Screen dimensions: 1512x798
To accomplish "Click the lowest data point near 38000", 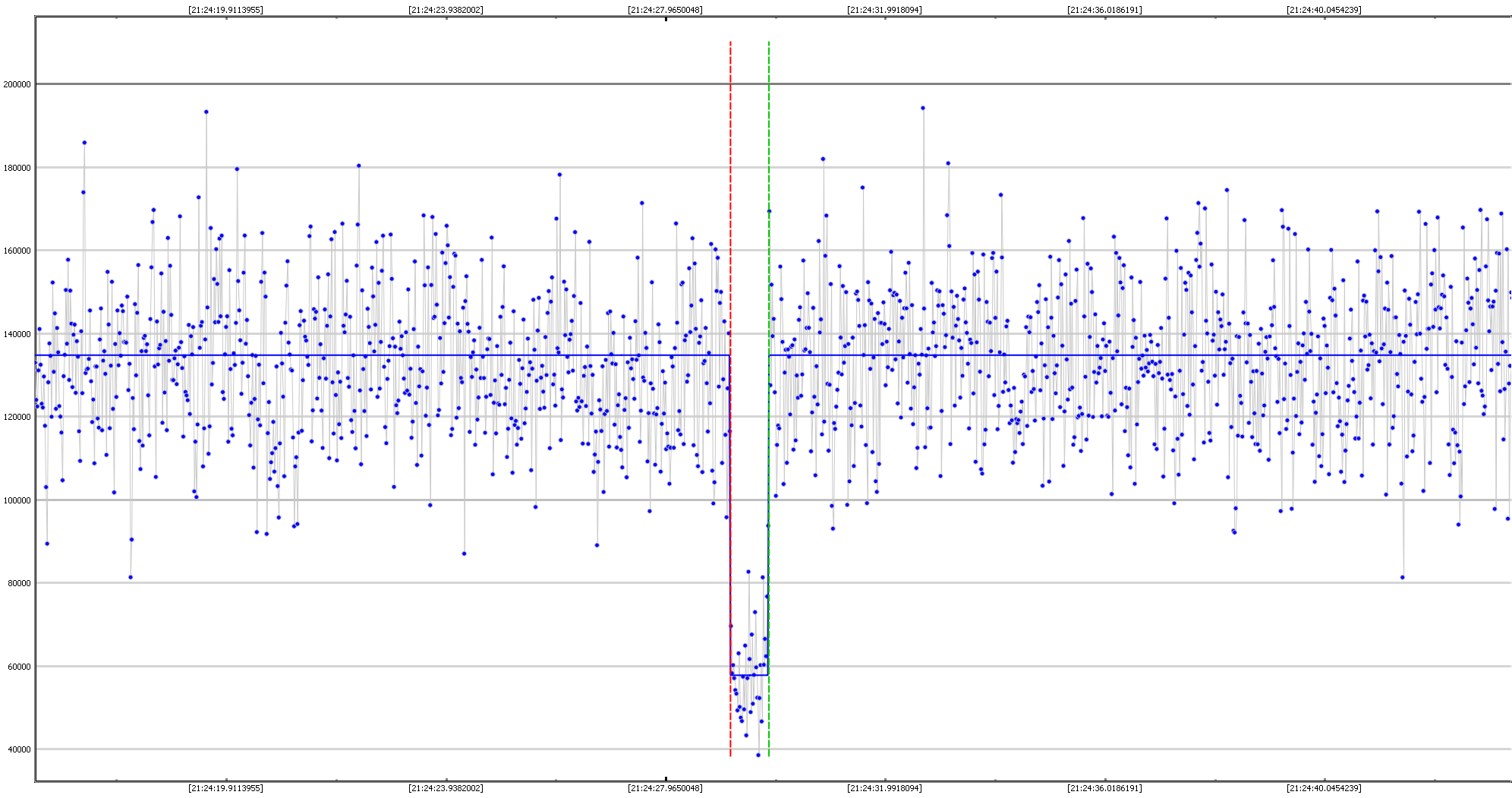I will (758, 755).
